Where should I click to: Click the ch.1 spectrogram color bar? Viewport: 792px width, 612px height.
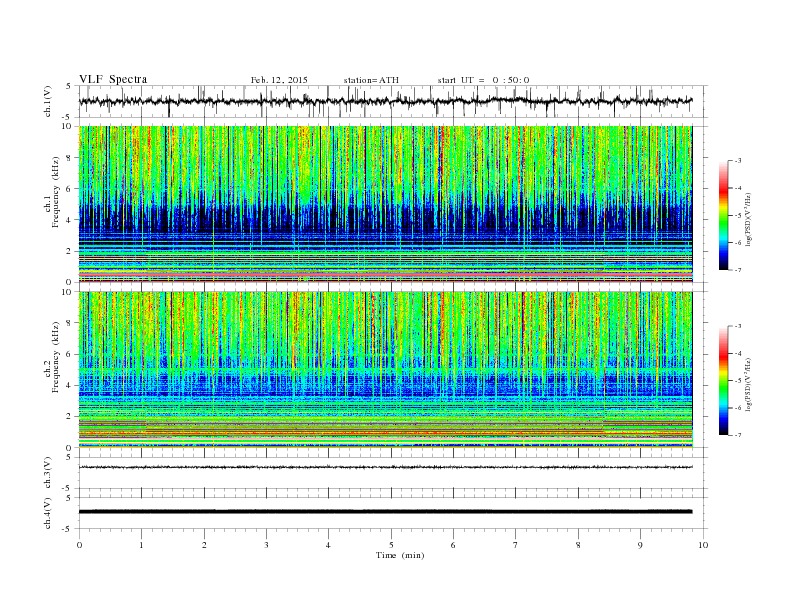pyautogui.click(x=723, y=215)
